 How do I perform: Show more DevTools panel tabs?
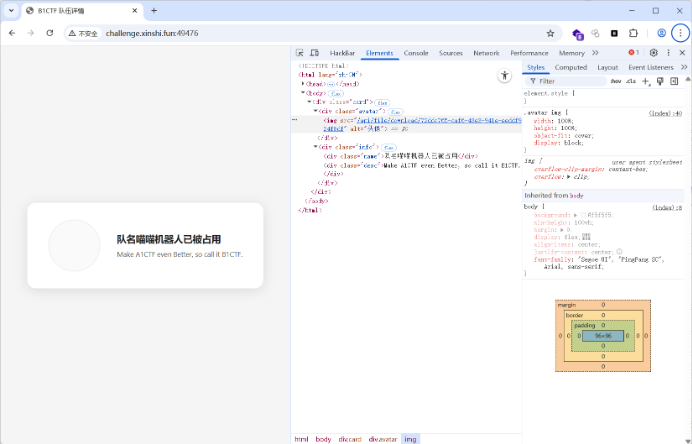595,53
